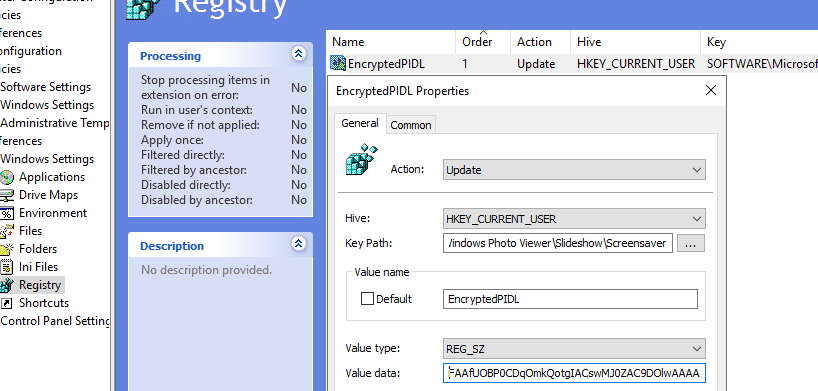Collapse the Description panel
Image resolution: width=818 pixels, height=391 pixels.
pyautogui.click(x=298, y=244)
